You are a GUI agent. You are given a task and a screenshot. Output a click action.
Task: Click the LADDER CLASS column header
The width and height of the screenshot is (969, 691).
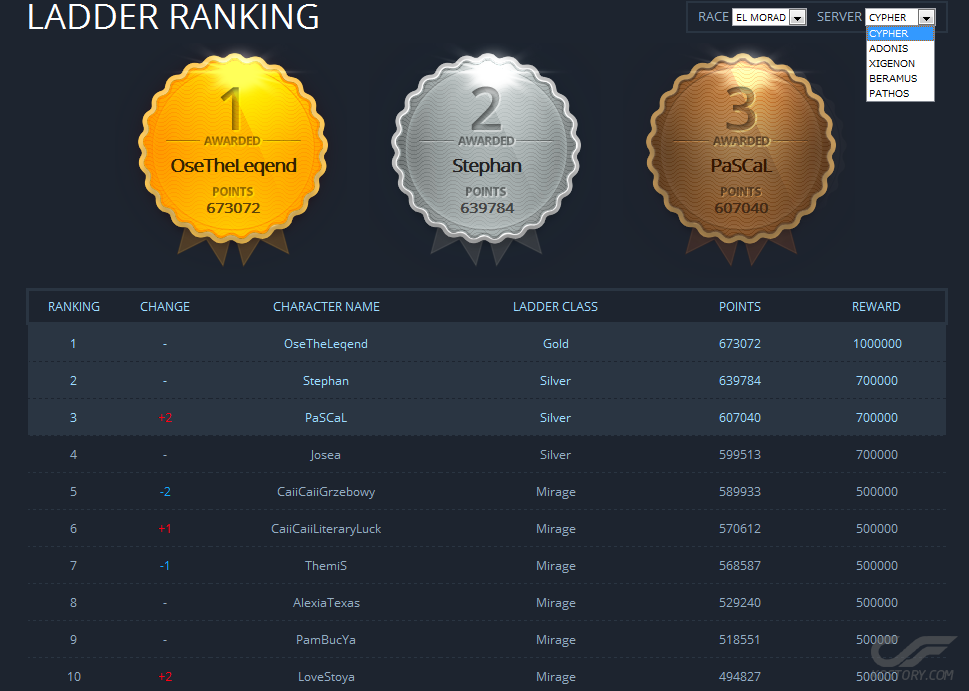(556, 307)
